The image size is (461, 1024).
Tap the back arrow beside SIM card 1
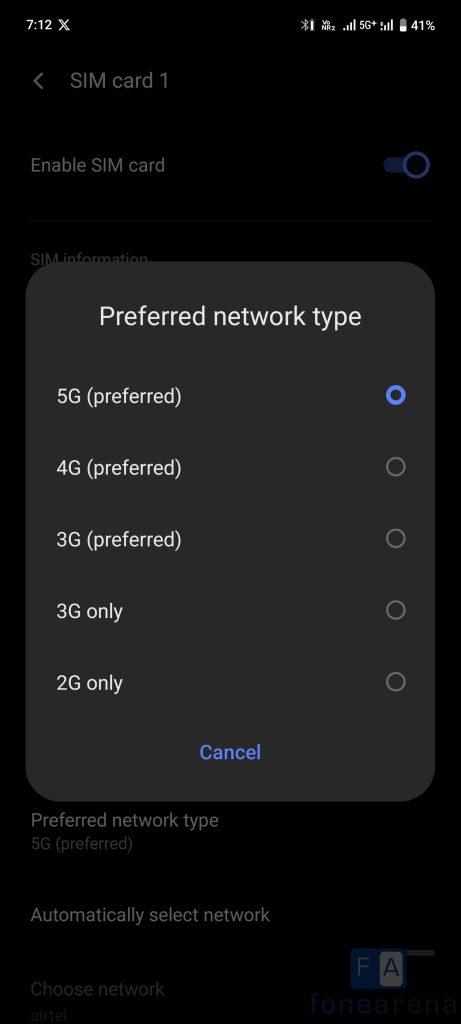pyautogui.click(x=39, y=81)
